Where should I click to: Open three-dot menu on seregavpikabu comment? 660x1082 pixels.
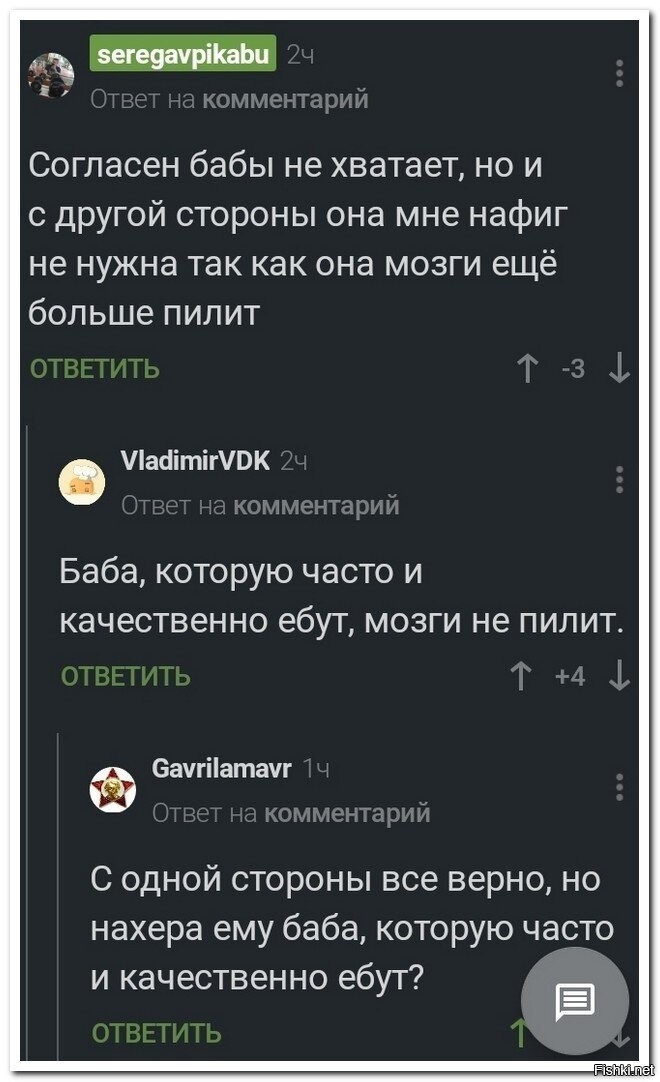(x=619, y=73)
